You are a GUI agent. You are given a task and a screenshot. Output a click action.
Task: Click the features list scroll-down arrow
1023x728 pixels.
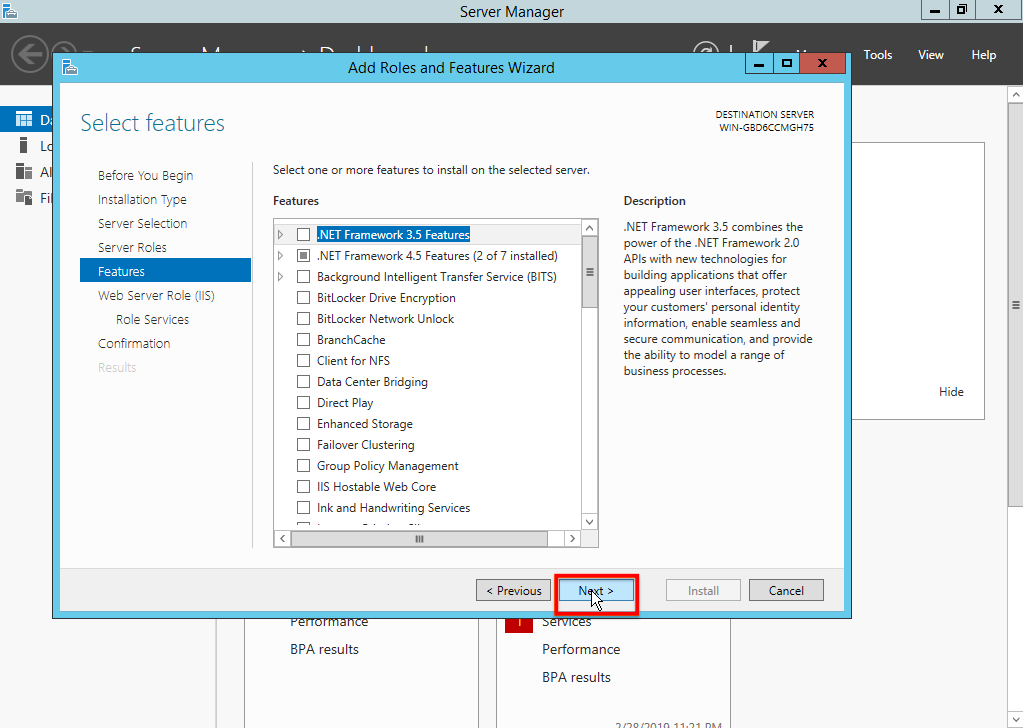click(x=589, y=522)
